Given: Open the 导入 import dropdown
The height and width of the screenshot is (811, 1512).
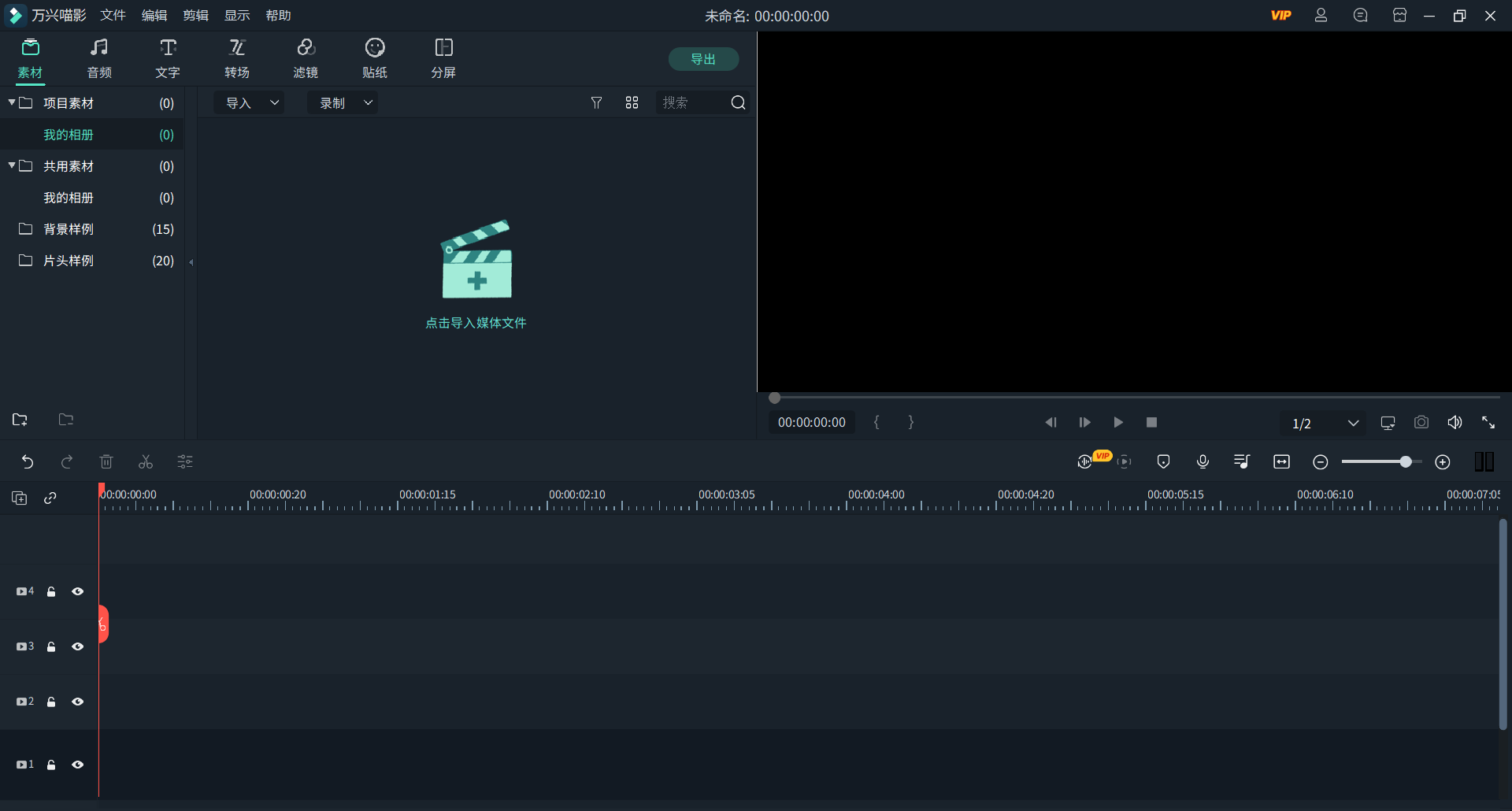Looking at the screenshot, I should click(250, 103).
